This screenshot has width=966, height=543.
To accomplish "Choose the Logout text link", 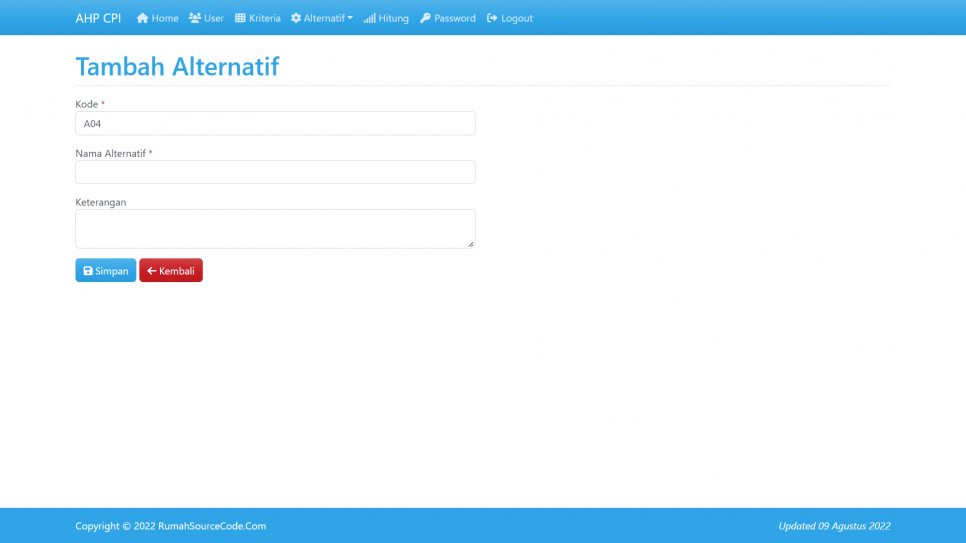I will (517, 18).
